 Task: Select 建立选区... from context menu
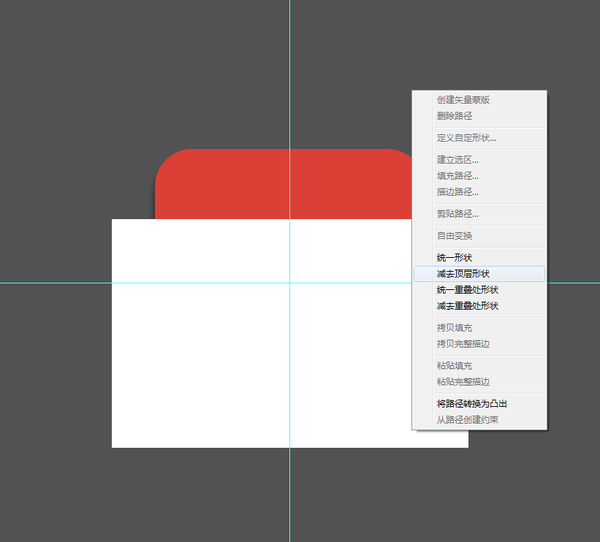click(x=458, y=160)
